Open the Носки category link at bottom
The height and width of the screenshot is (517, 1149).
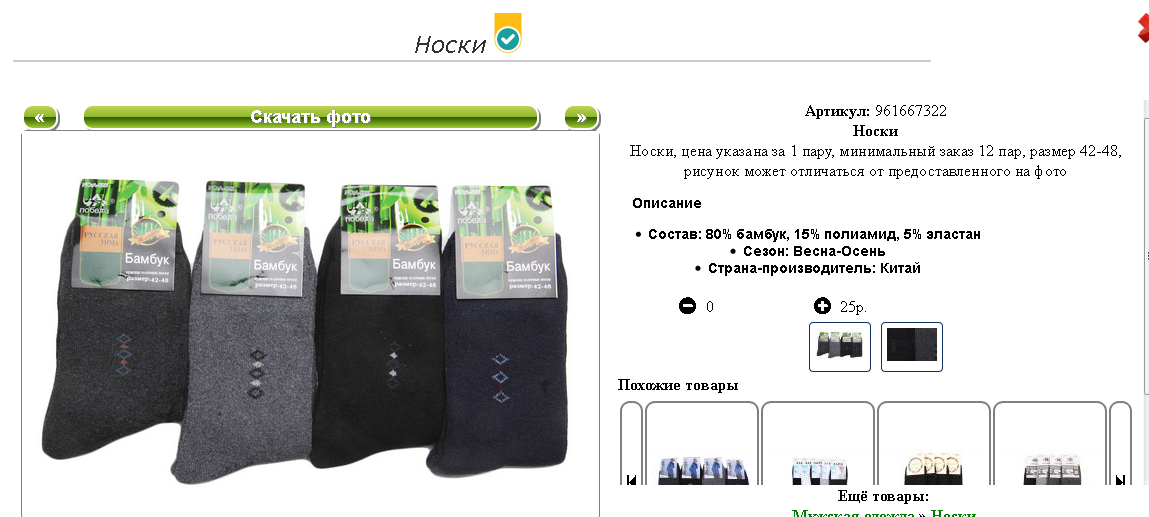(x=953, y=514)
